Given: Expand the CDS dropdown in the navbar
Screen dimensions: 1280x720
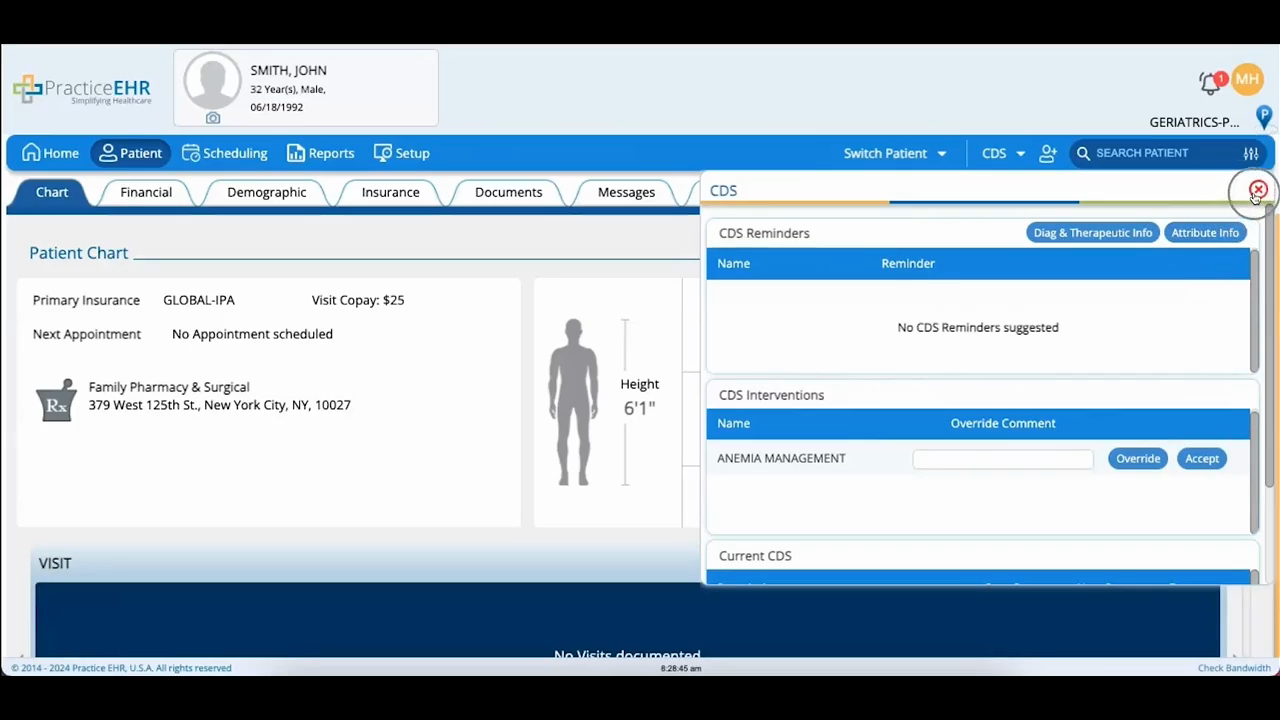Looking at the screenshot, I should pyautogui.click(x=1003, y=153).
